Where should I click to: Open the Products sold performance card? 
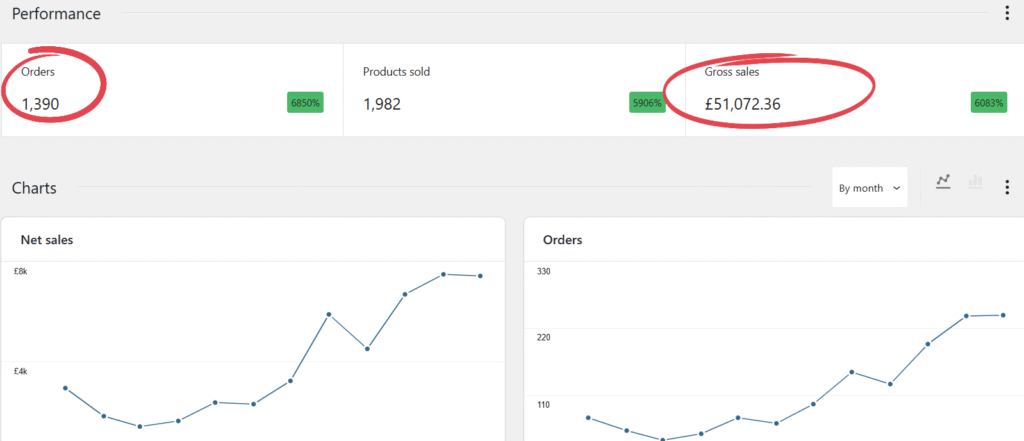[x=514, y=90]
